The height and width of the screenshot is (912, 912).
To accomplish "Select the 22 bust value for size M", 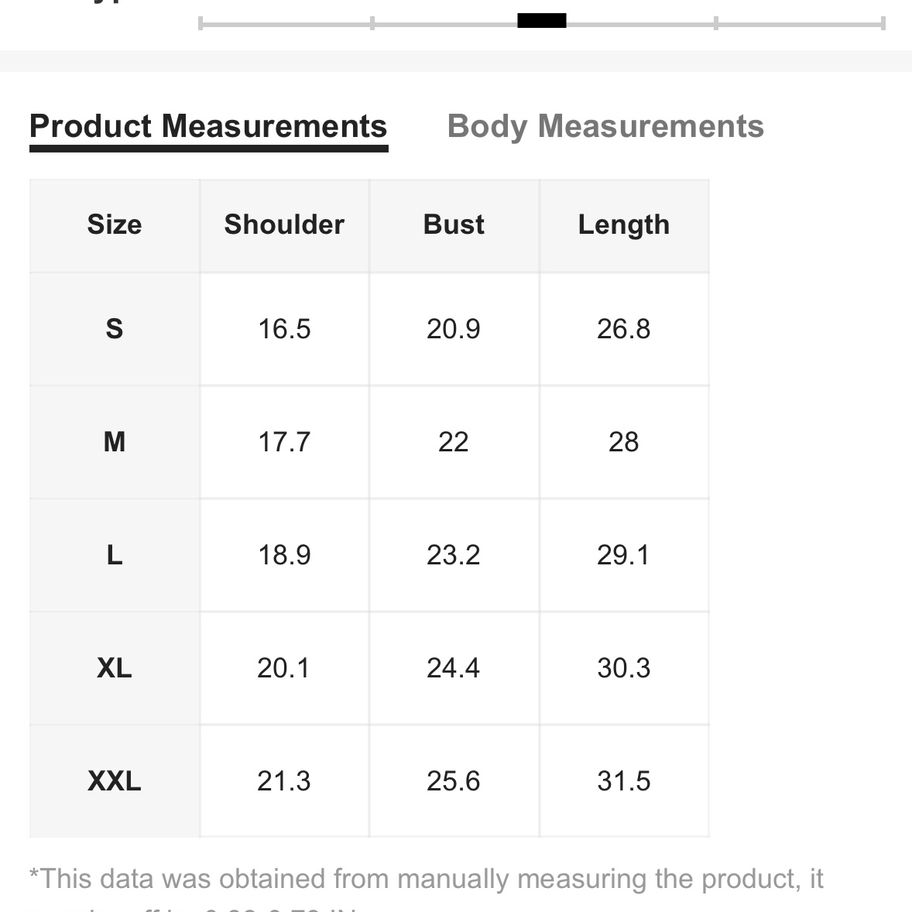I will click(454, 442).
